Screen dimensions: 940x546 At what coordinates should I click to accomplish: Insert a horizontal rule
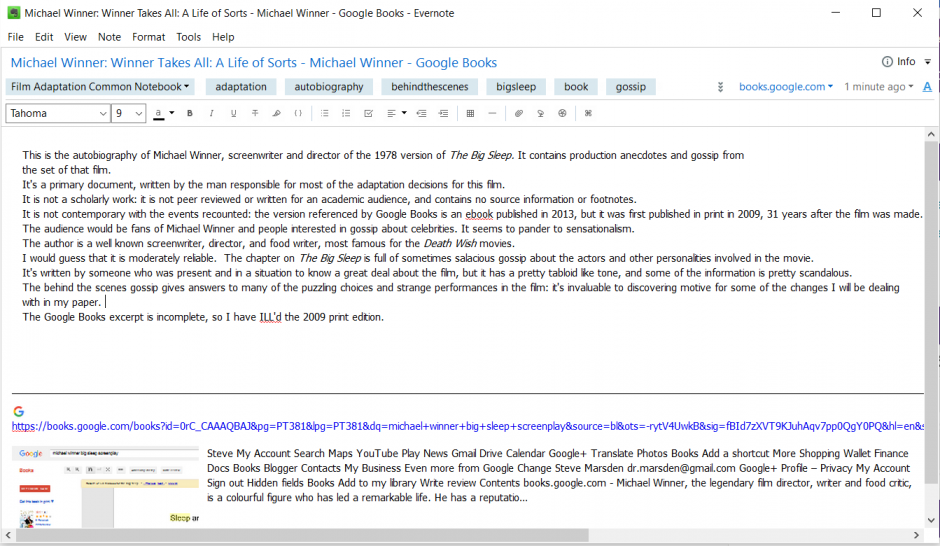pyautogui.click(x=492, y=113)
